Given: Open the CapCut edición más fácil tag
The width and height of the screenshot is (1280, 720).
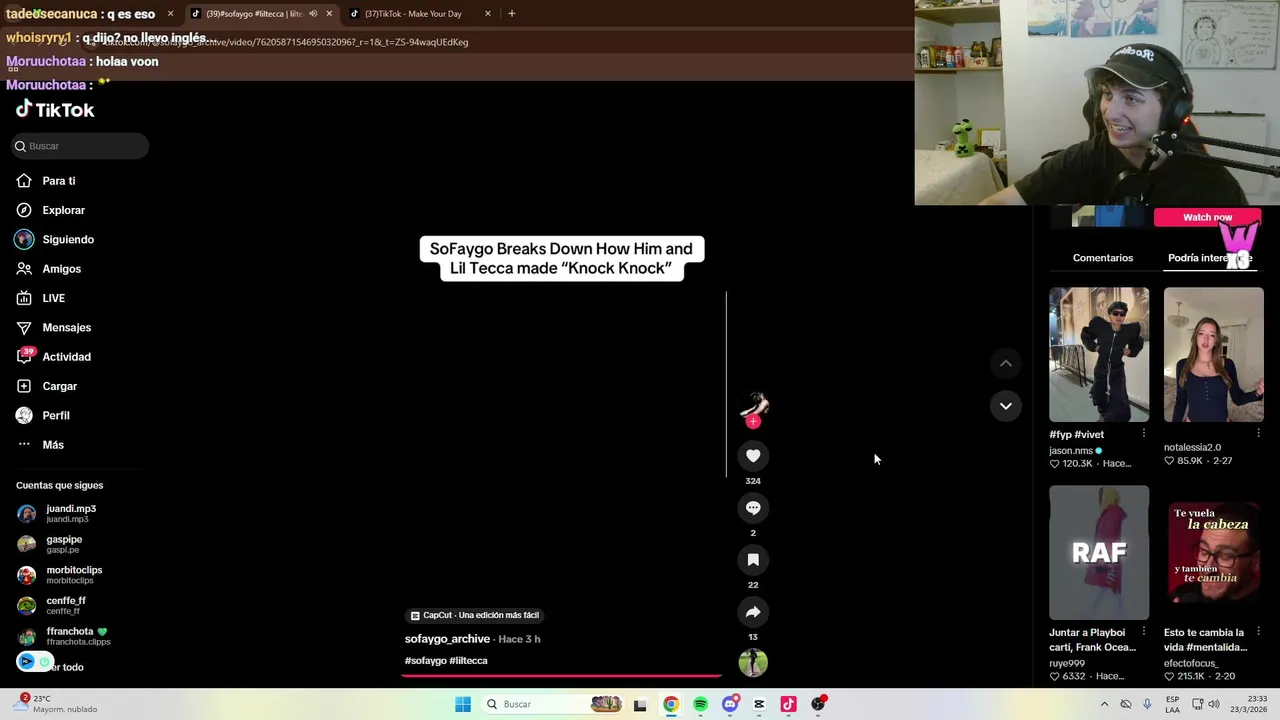Looking at the screenshot, I should tap(475, 615).
